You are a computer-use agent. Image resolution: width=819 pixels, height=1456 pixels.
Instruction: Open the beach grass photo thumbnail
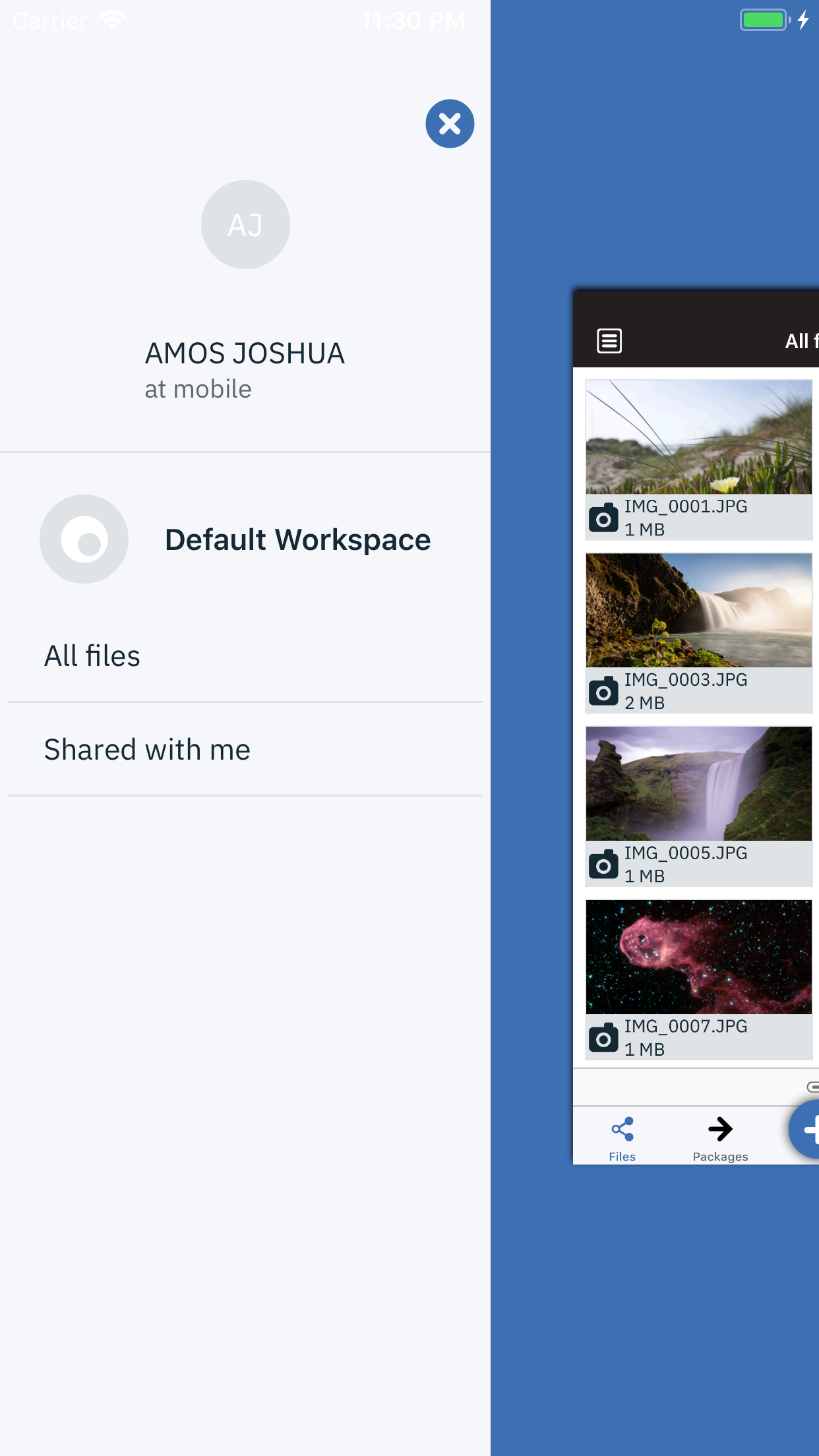click(x=698, y=437)
